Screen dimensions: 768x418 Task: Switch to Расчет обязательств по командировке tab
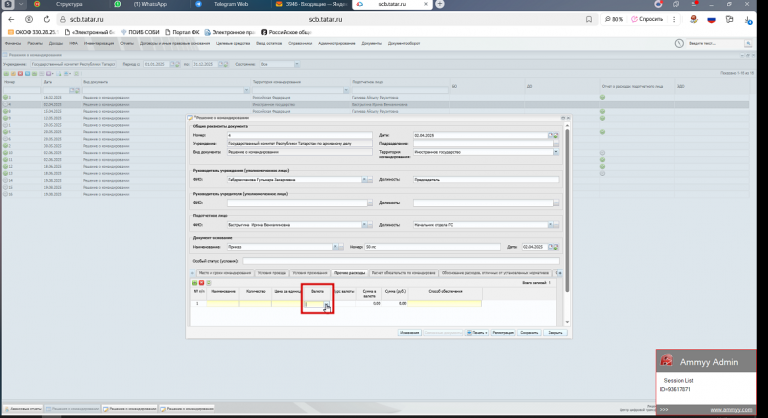click(403, 273)
